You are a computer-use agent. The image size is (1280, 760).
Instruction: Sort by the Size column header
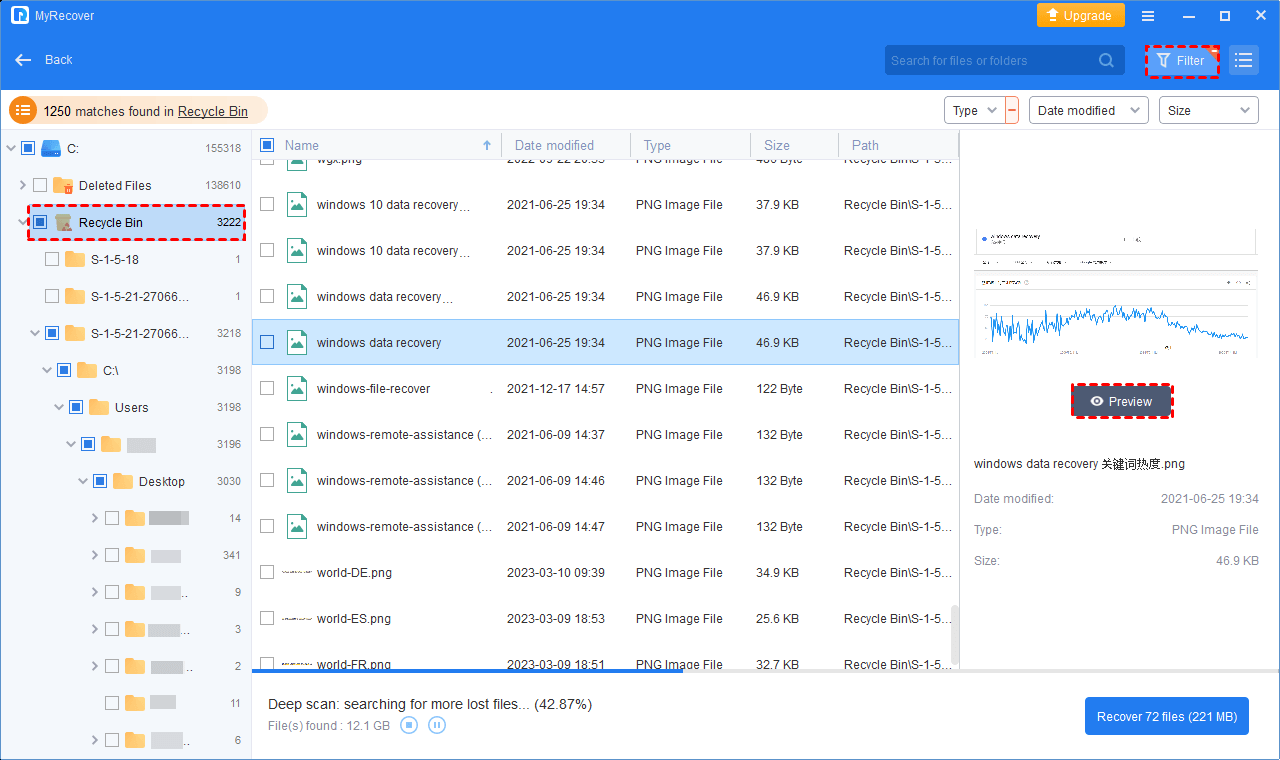(777, 145)
